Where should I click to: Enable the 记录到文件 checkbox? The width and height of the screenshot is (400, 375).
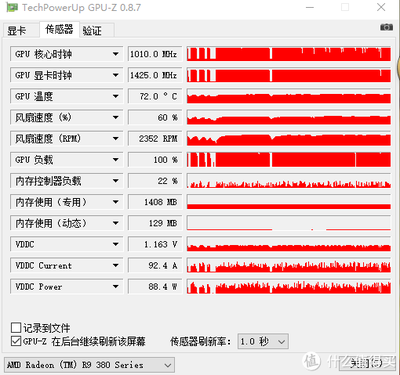point(16,328)
